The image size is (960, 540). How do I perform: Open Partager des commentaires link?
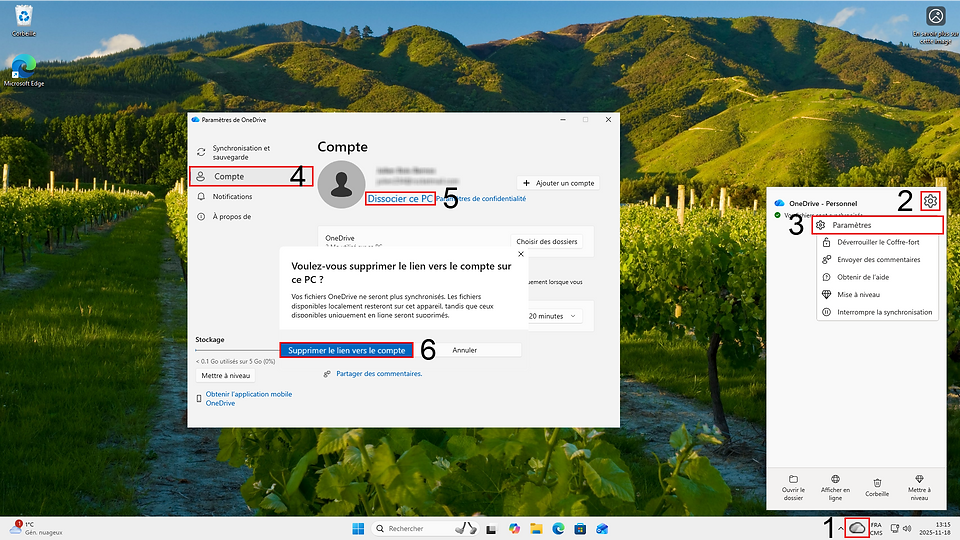[379, 373]
